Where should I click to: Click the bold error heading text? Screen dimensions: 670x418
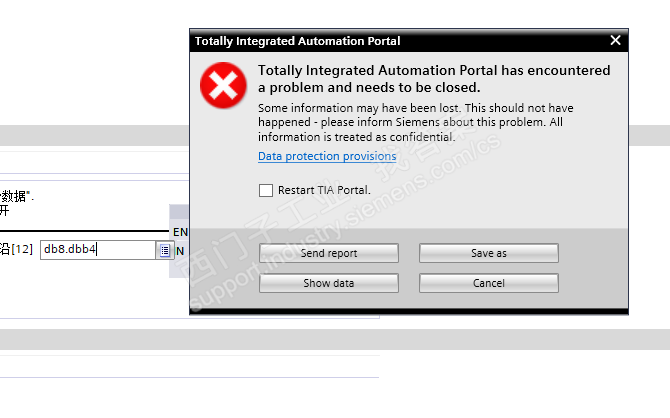(x=433, y=79)
